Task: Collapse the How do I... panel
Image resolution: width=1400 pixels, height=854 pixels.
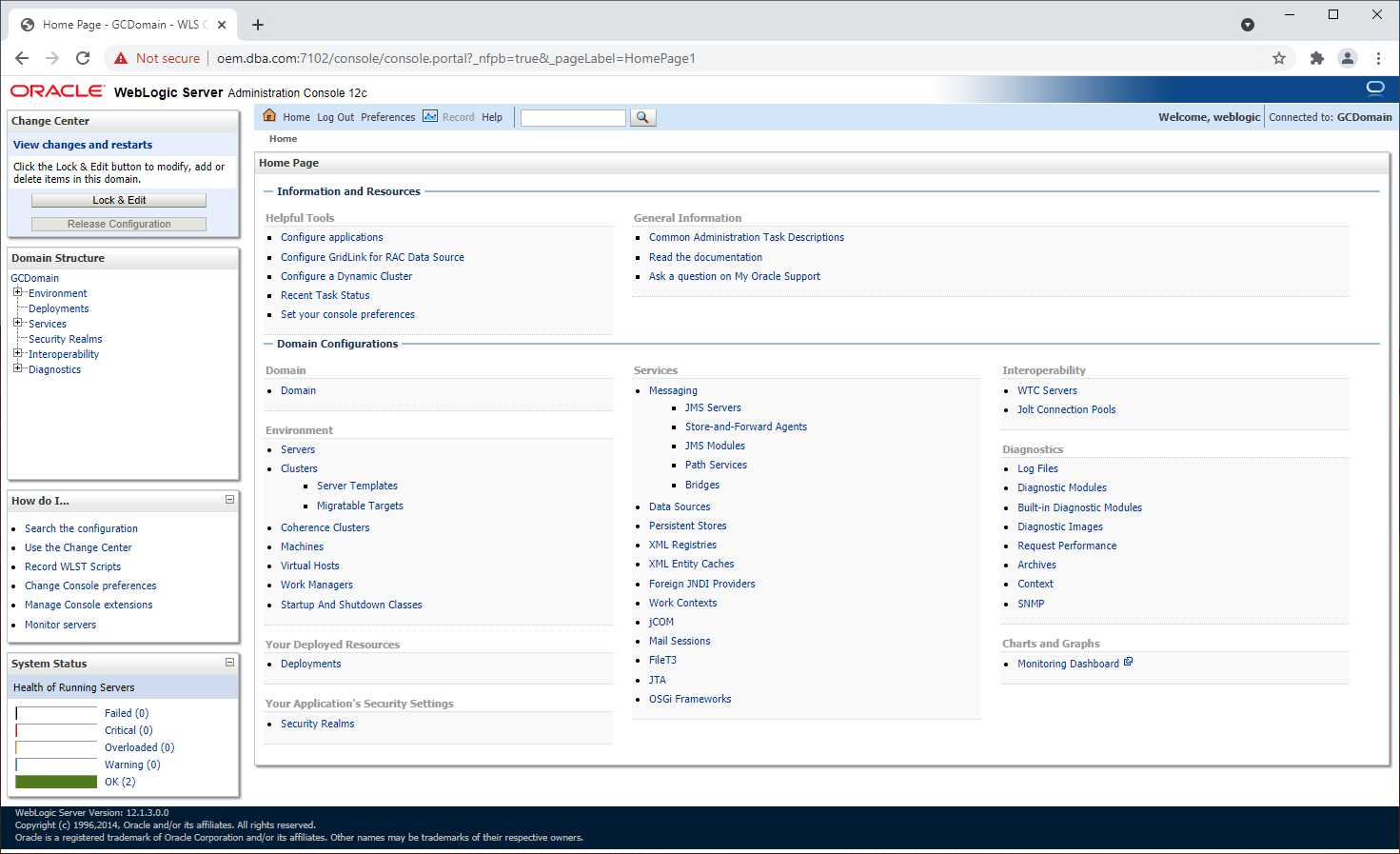Action: click(229, 500)
